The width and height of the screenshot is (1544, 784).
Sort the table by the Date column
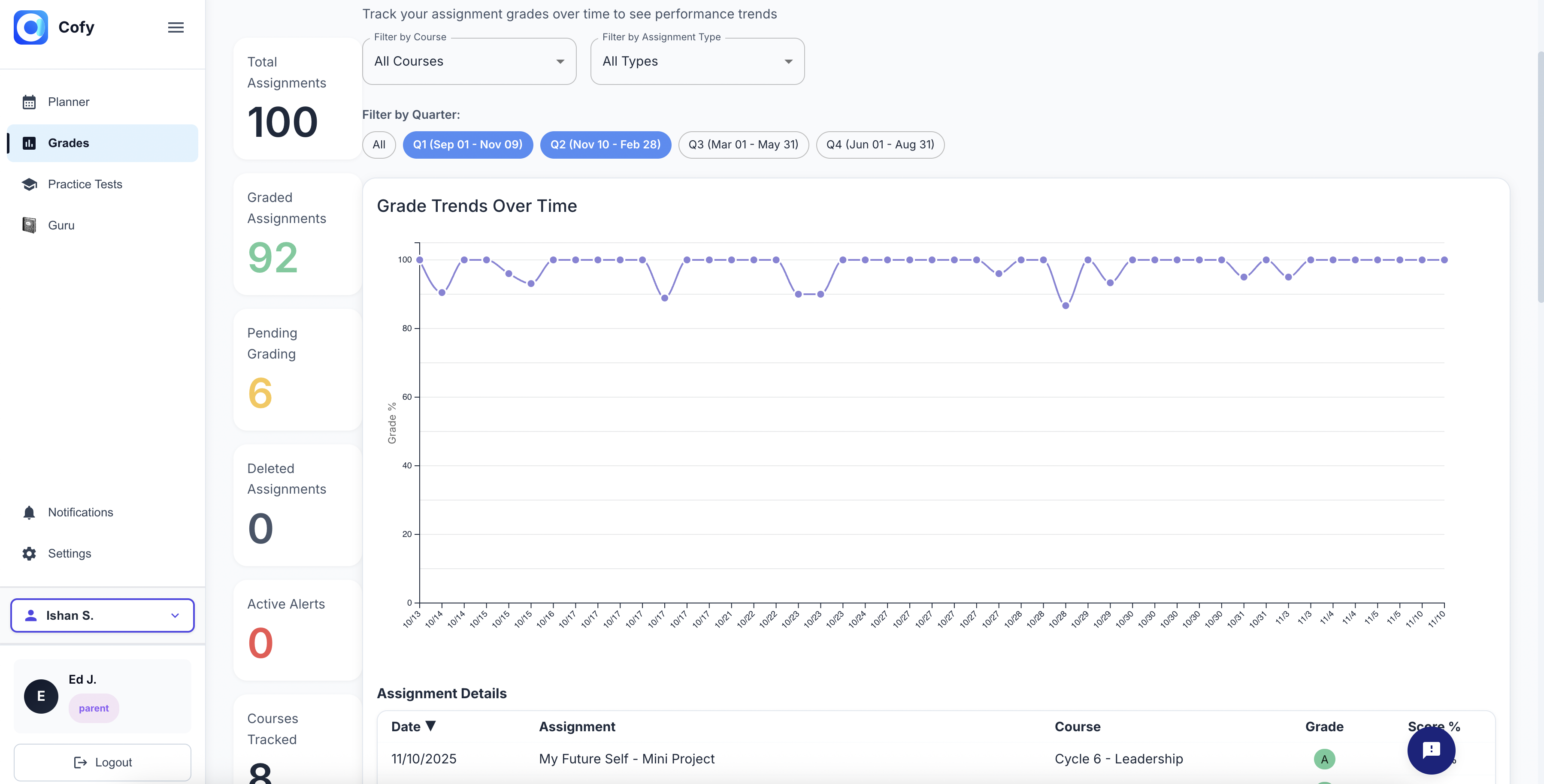coord(413,727)
